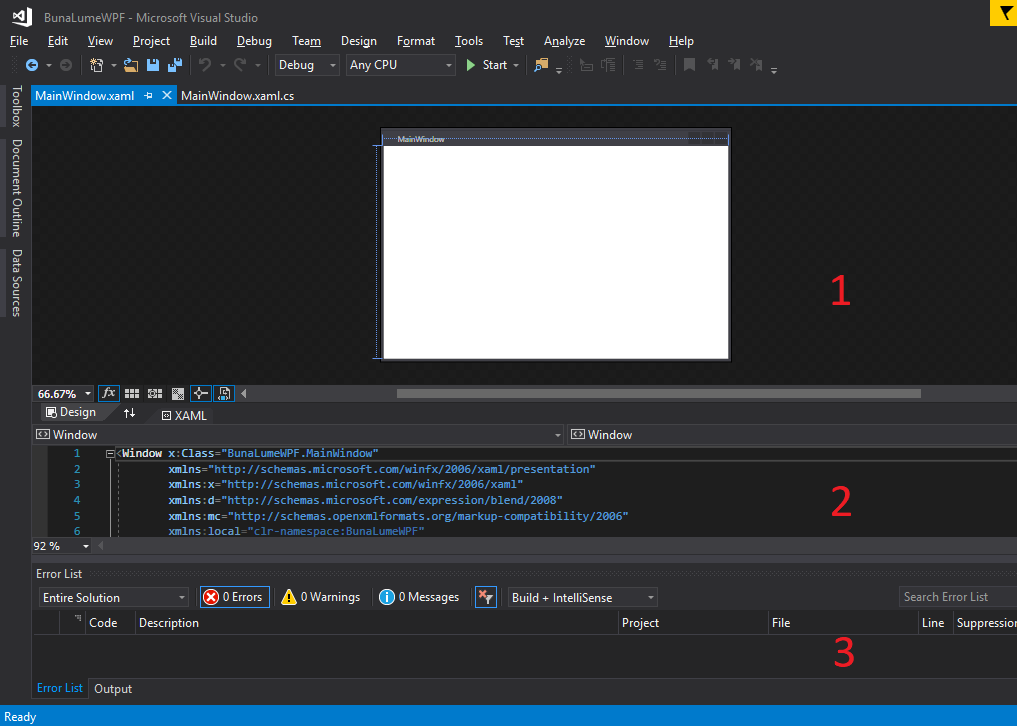Click the Search Error List field
Image resolution: width=1017 pixels, height=726 pixels.
[x=956, y=597]
